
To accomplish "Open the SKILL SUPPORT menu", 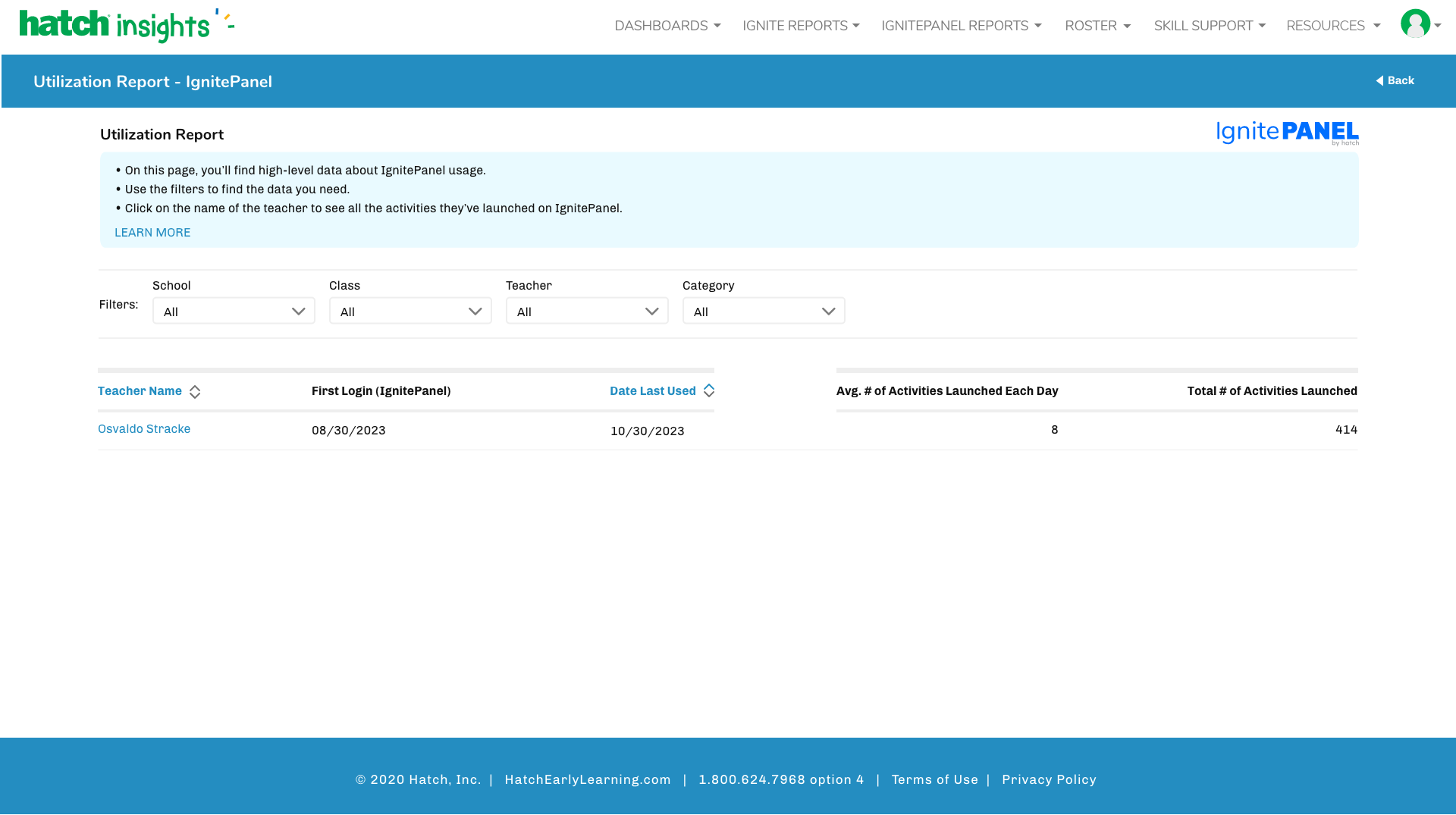I will pyautogui.click(x=1210, y=26).
